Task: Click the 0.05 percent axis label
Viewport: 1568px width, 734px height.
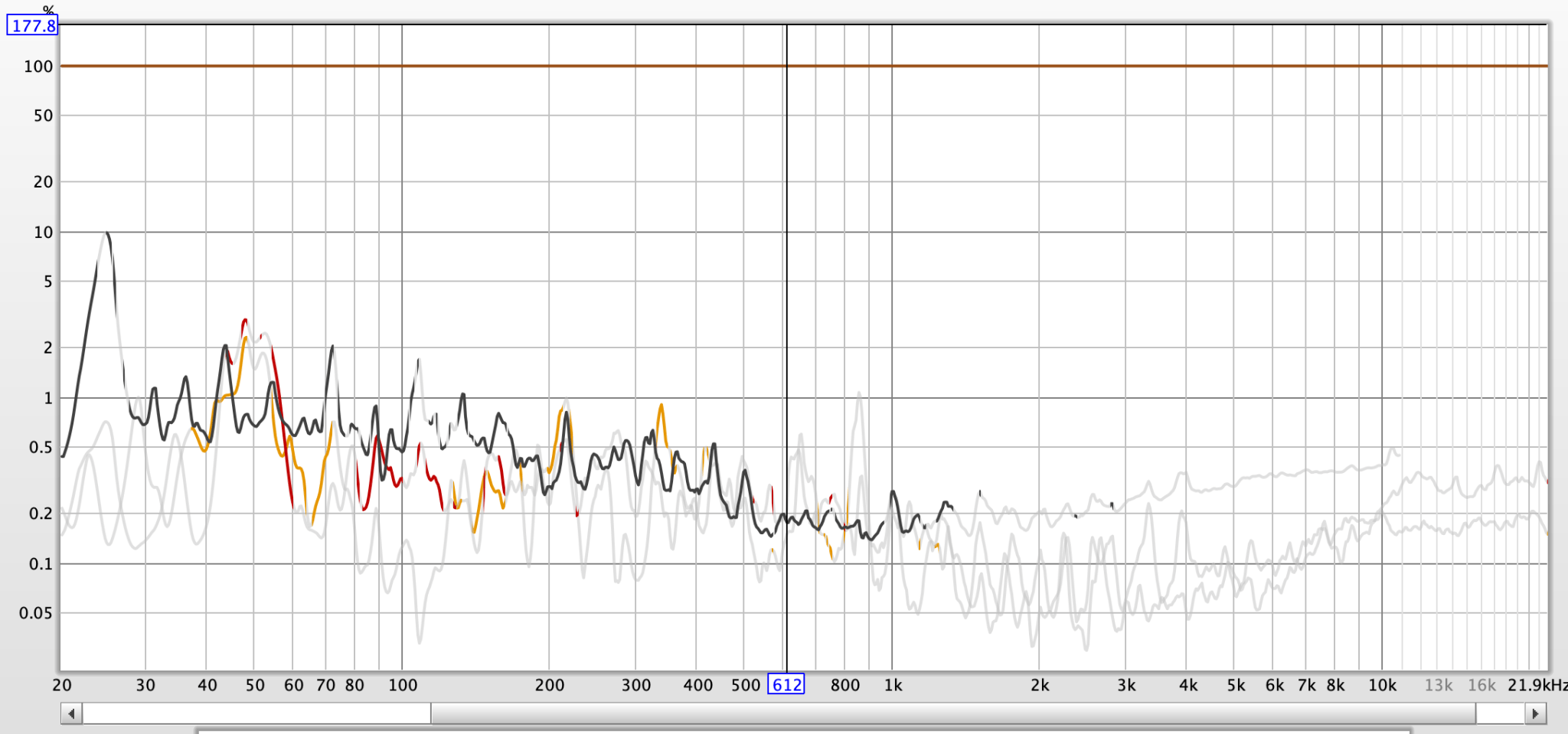Action: [36, 613]
